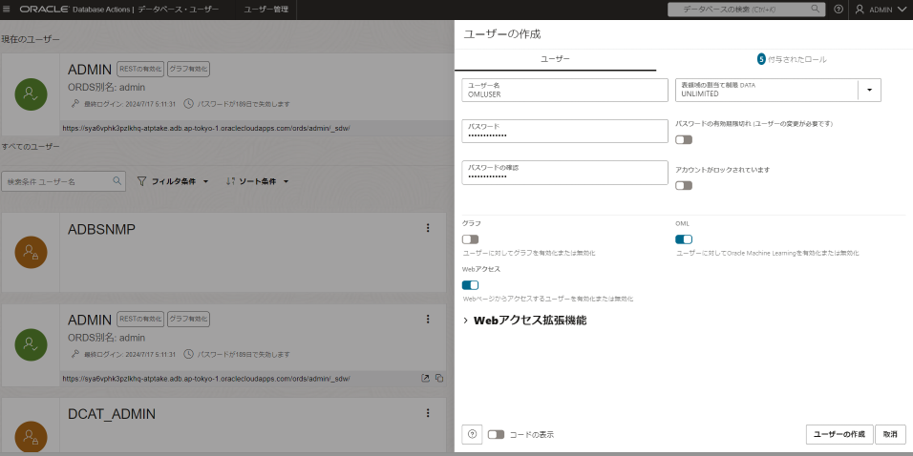Select the ユーザー tab
Image resolution: width=913 pixels, height=456 pixels.
click(x=555, y=60)
